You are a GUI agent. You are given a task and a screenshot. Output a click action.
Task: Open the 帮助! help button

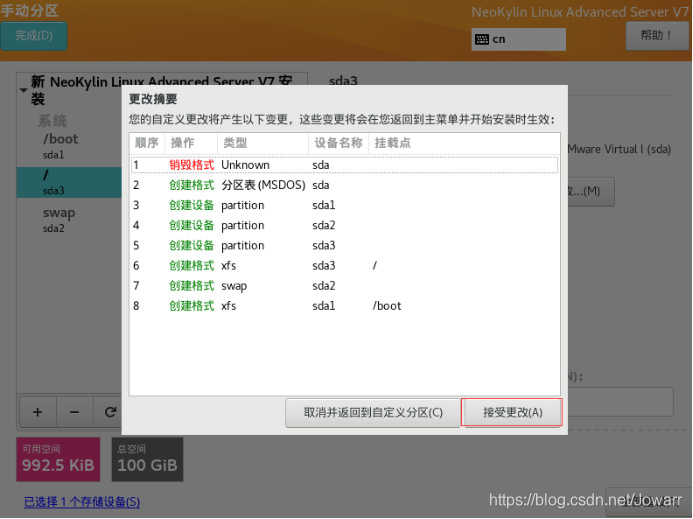click(657, 35)
